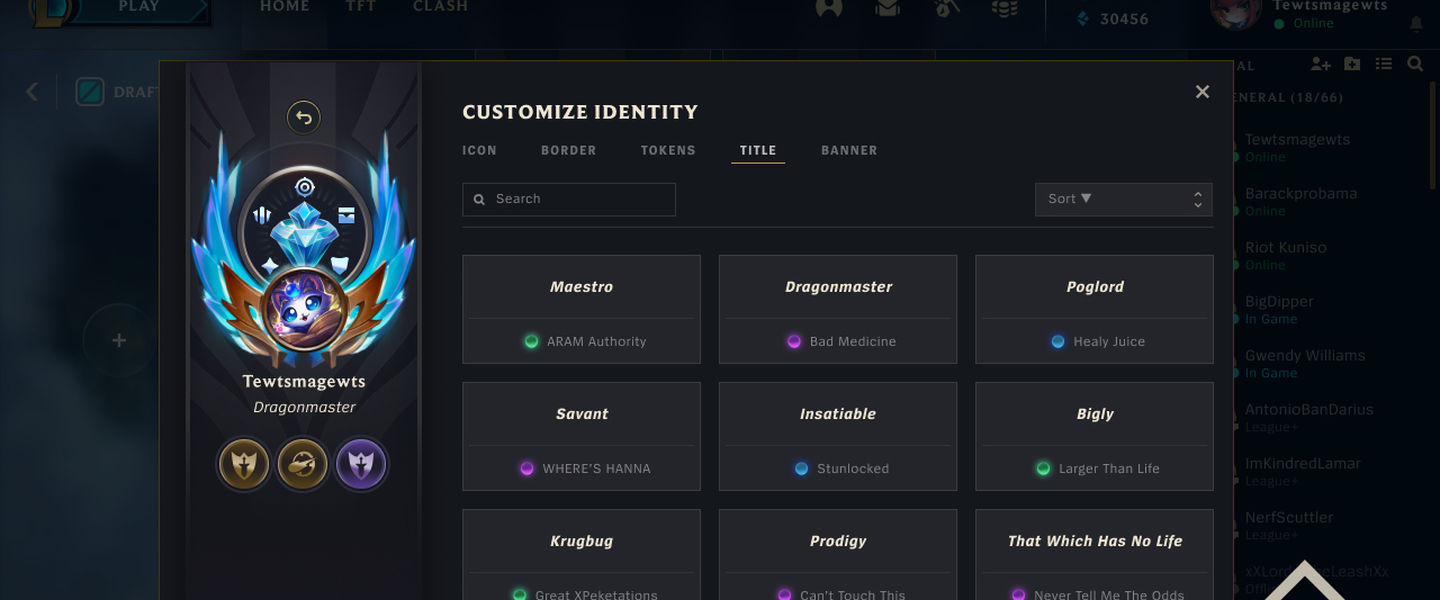1440x600 pixels.
Task: Click the plus invite slot in the lobby
Action: point(119,341)
